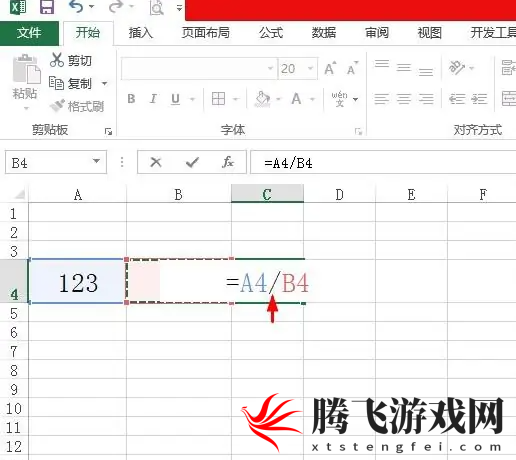
Task: Expand the Copy dropdown arrow
Action: pyautogui.click(x=104, y=83)
